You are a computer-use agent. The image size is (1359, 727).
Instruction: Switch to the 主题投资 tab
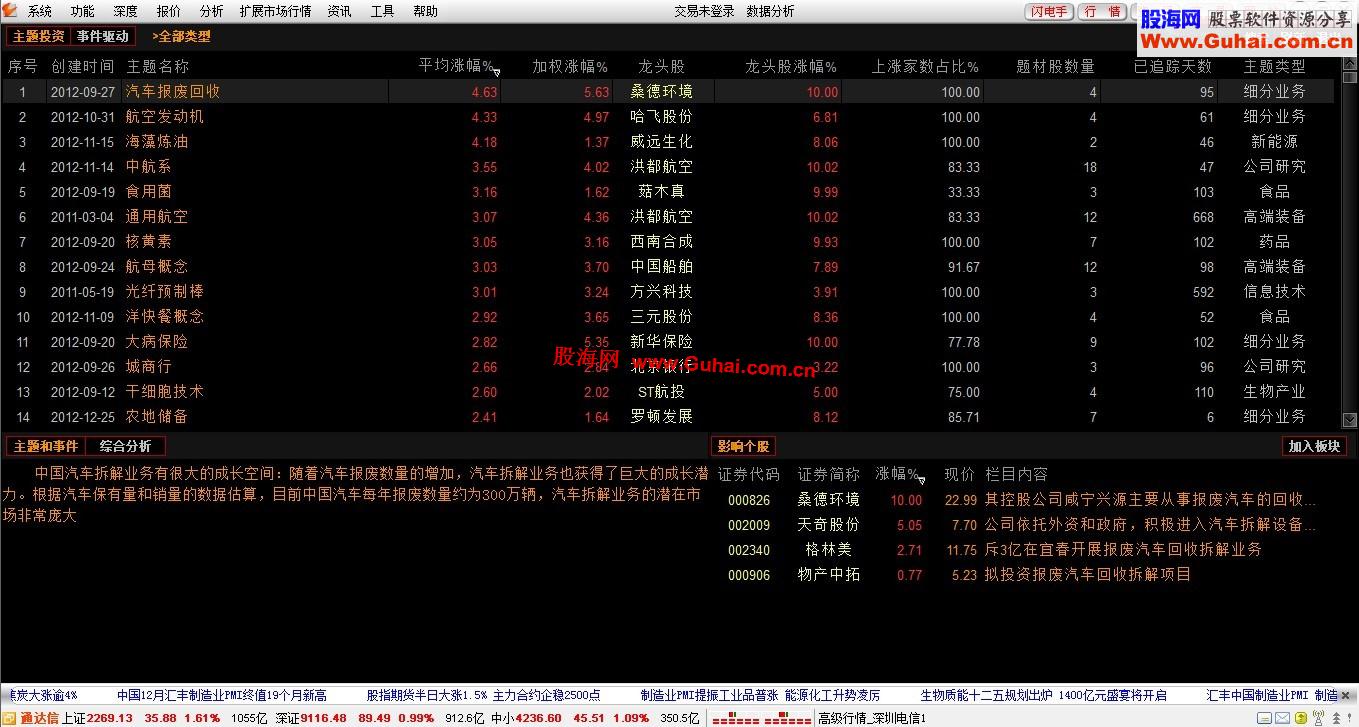tap(38, 36)
